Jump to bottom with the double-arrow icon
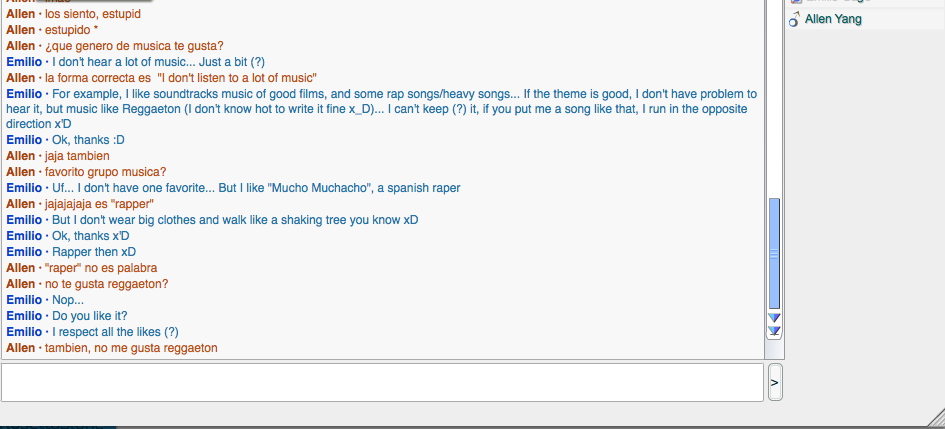This screenshot has height=429, width=945. [x=774, y=331]
